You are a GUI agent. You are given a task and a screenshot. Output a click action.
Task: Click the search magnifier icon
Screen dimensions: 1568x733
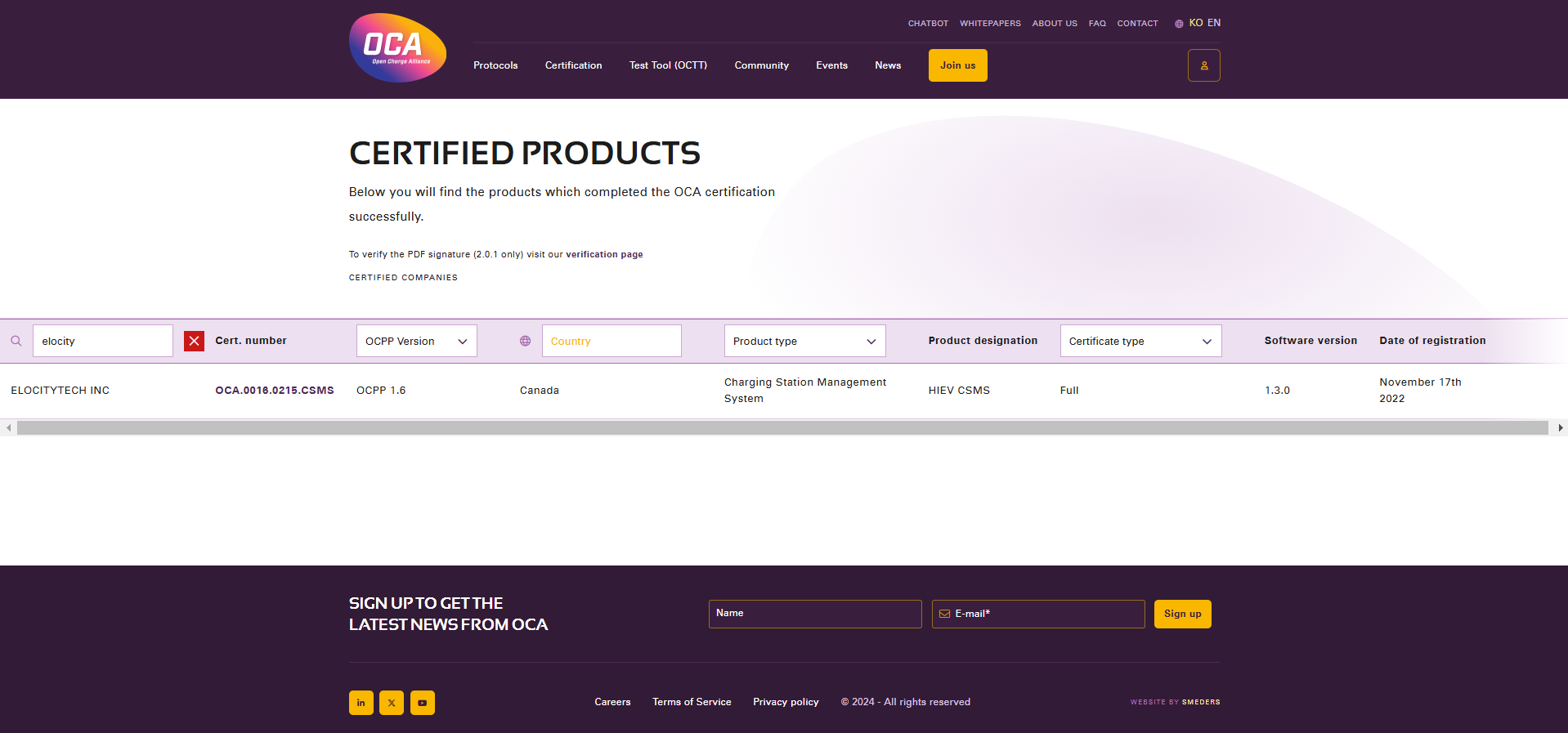16,341
